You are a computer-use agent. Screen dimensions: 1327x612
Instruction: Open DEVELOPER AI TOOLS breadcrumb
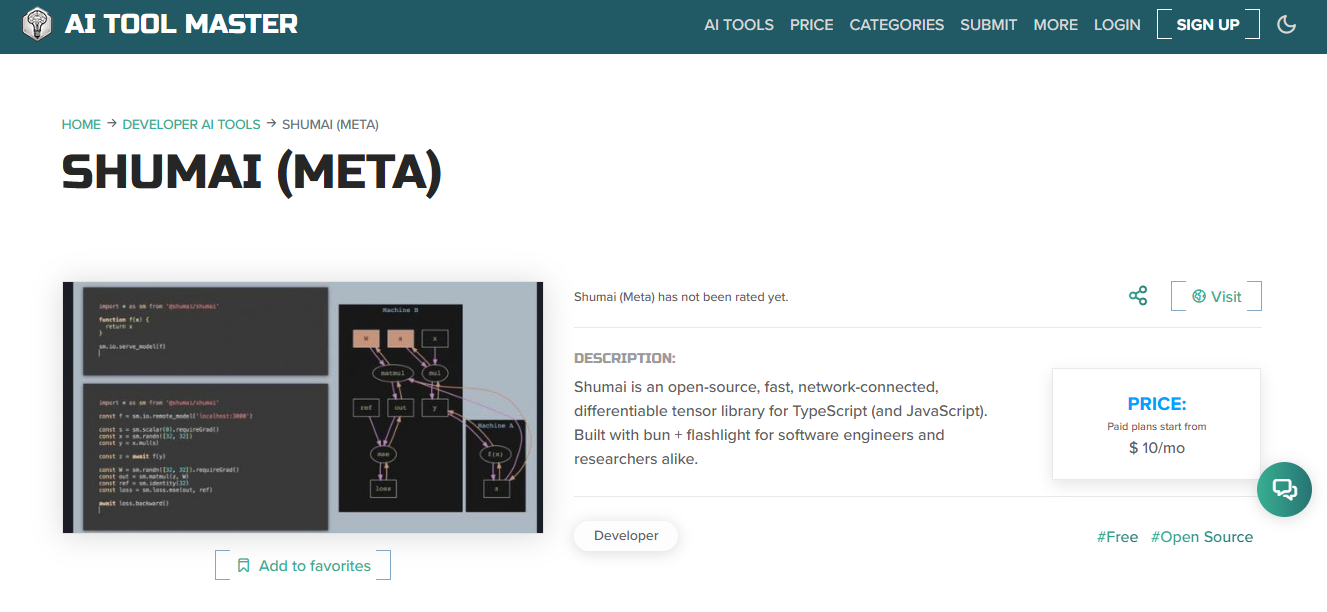click(x=191, y=124)
